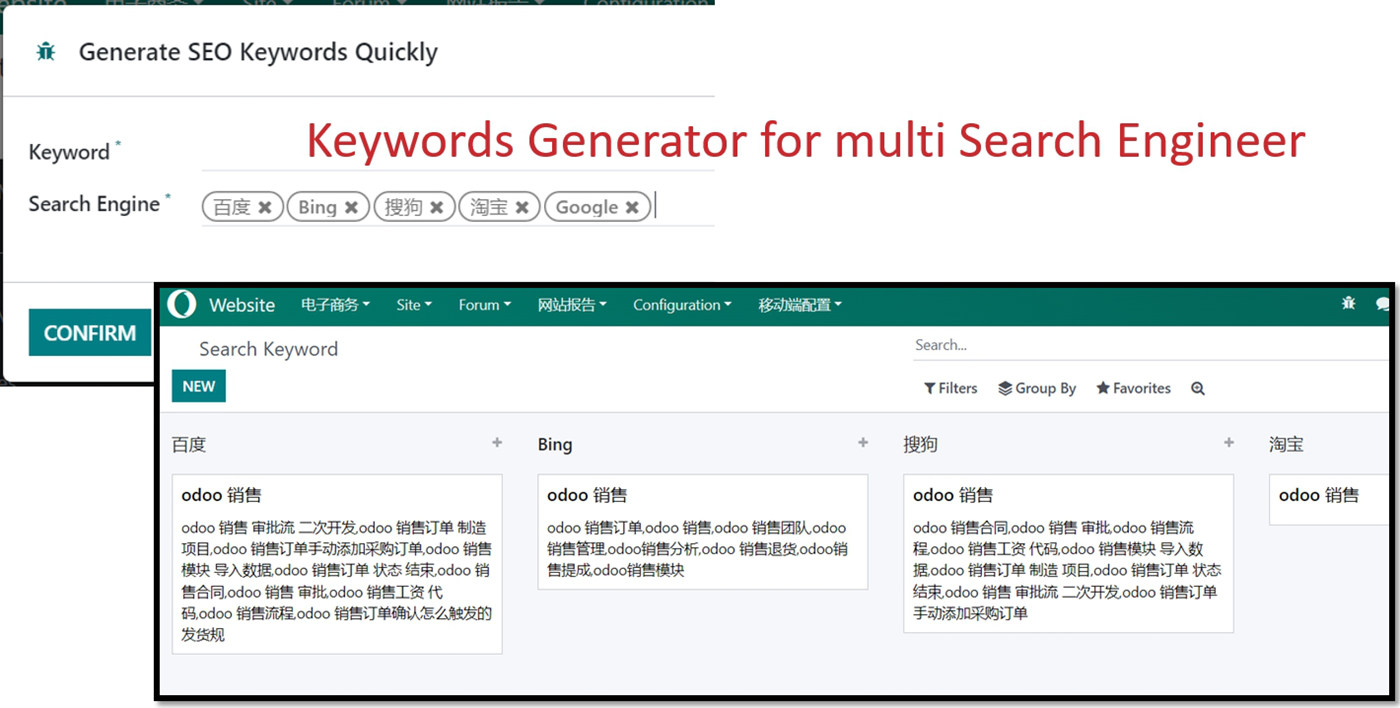
Task: Add a card to the 搜狗 column
Action: click(1229, 442)
